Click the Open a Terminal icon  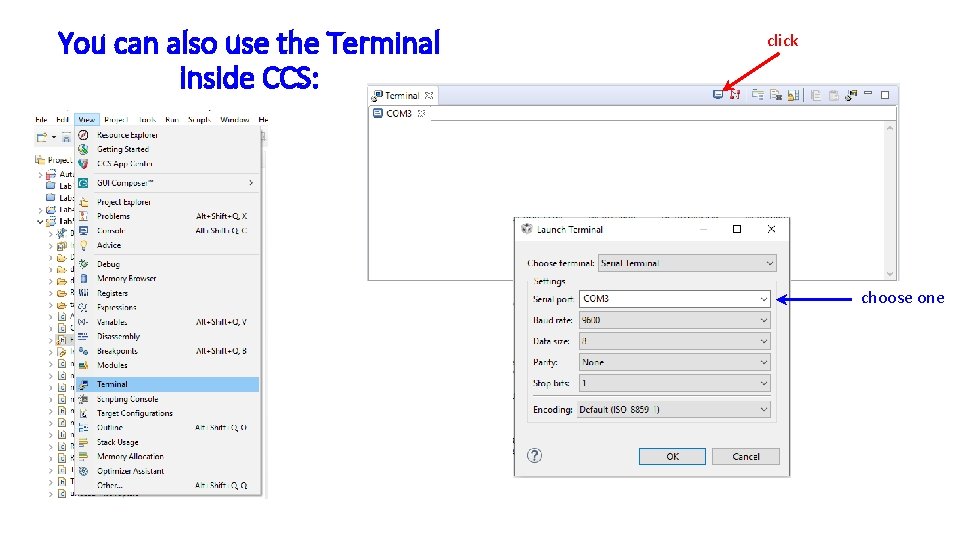(718, 95)
